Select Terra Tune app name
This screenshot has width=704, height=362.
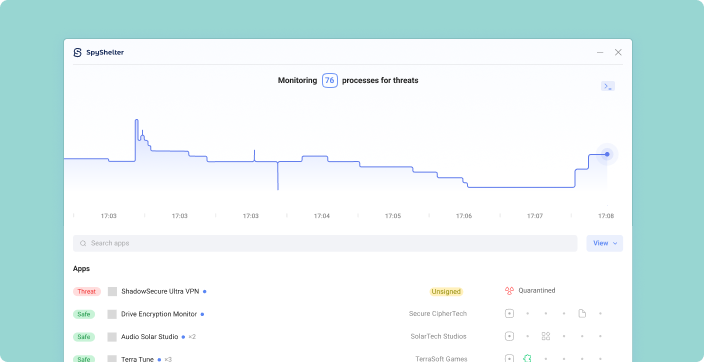click(137, 359)
